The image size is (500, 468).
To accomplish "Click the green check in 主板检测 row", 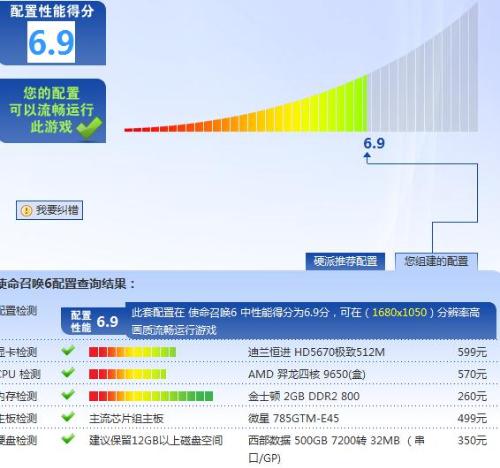I will click(68, 417).
